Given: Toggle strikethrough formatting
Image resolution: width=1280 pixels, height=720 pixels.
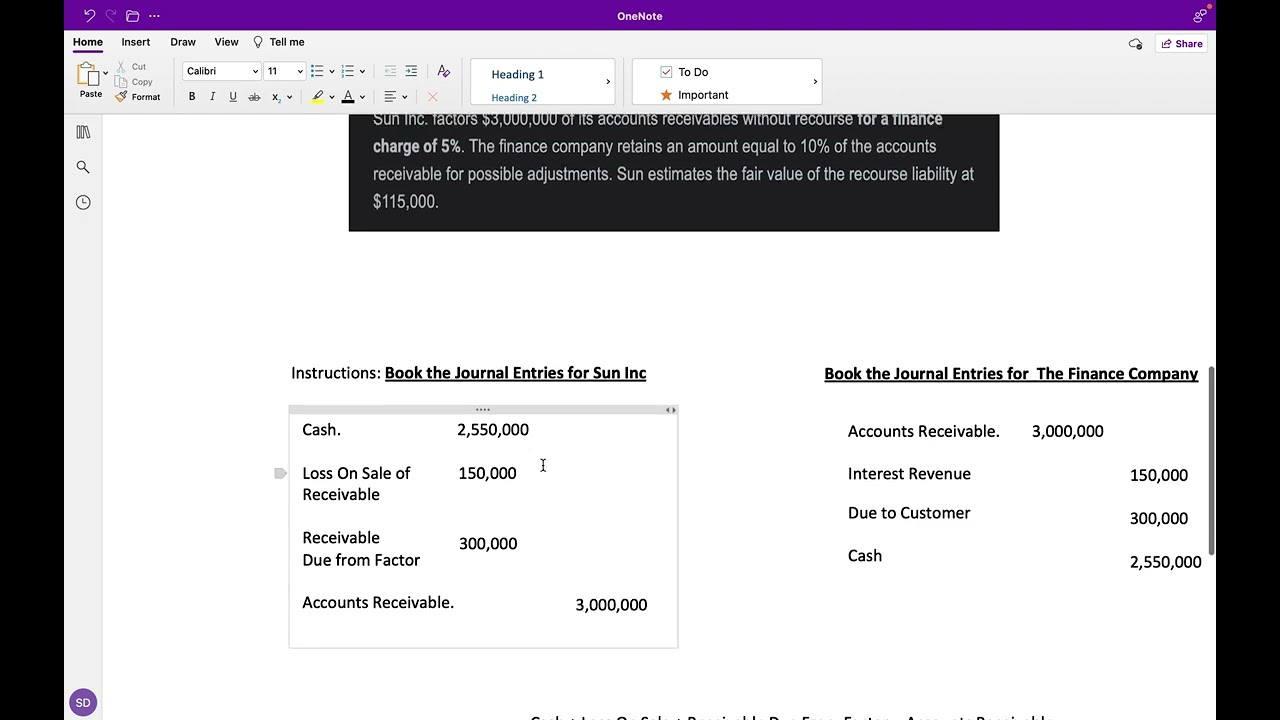Looking at the screenshot, I should click(254, 97).
